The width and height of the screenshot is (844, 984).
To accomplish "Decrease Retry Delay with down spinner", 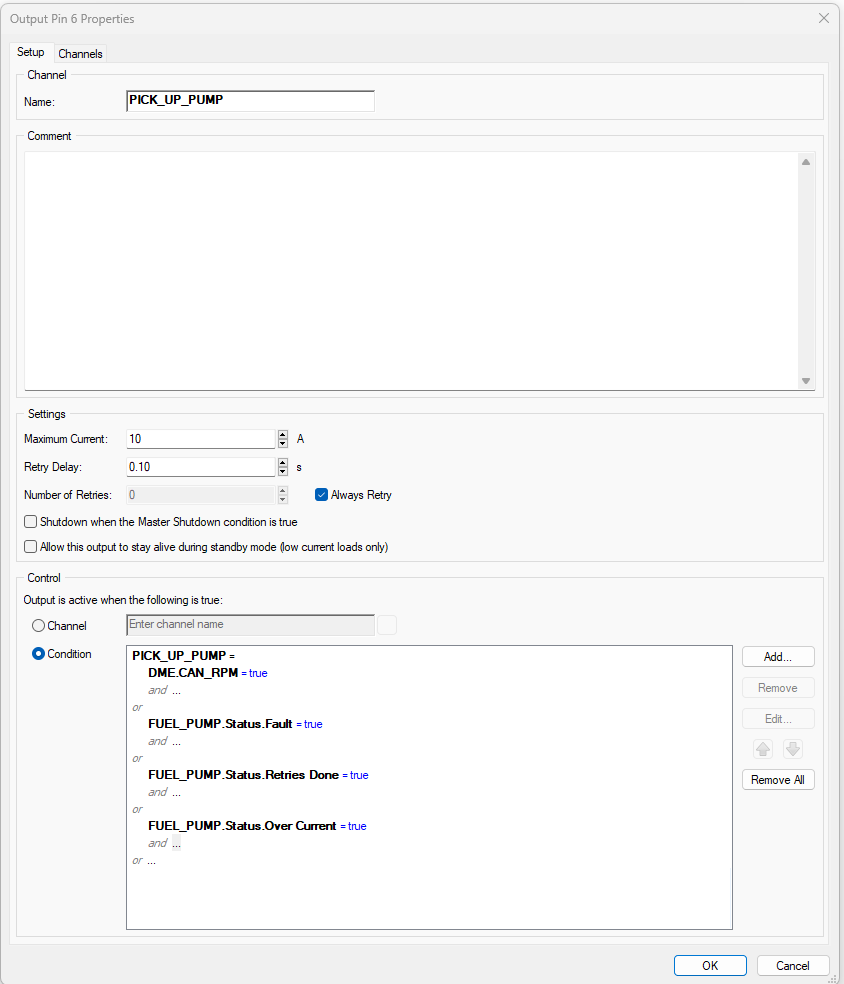I will click(283, 472).
